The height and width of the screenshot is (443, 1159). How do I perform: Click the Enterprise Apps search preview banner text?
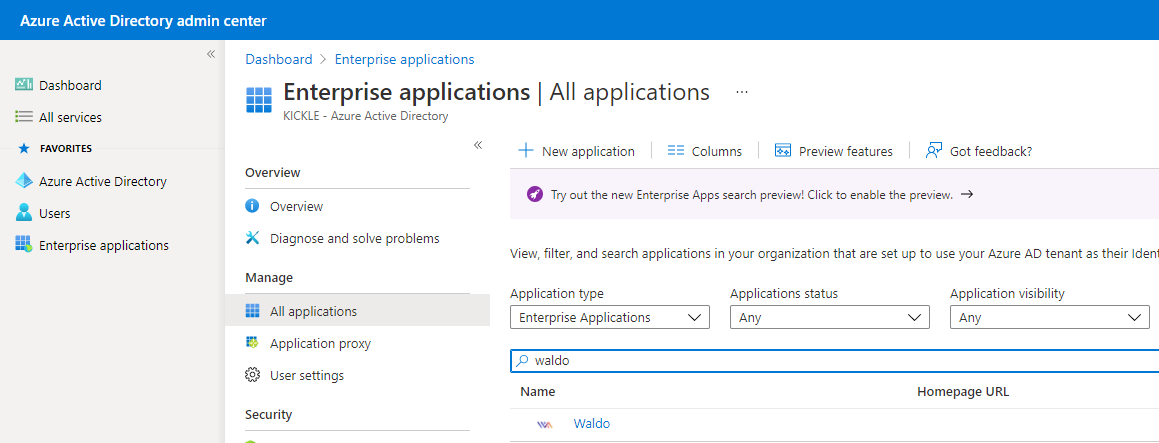(752, 195)
